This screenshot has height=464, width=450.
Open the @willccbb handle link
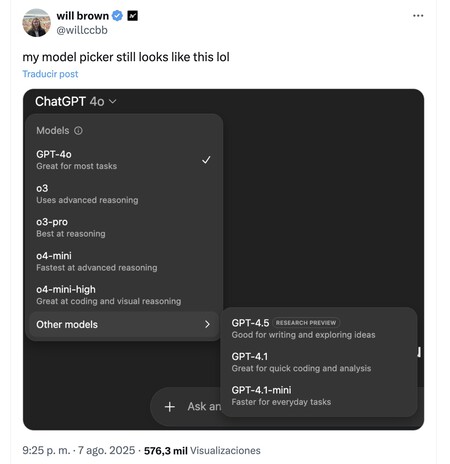click(82, 30)
